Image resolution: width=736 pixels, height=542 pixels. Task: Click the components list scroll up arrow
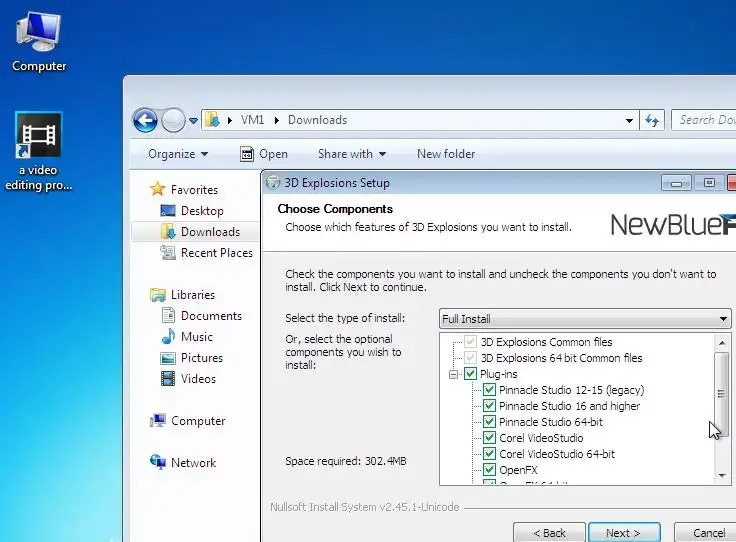tap(722, 343)
